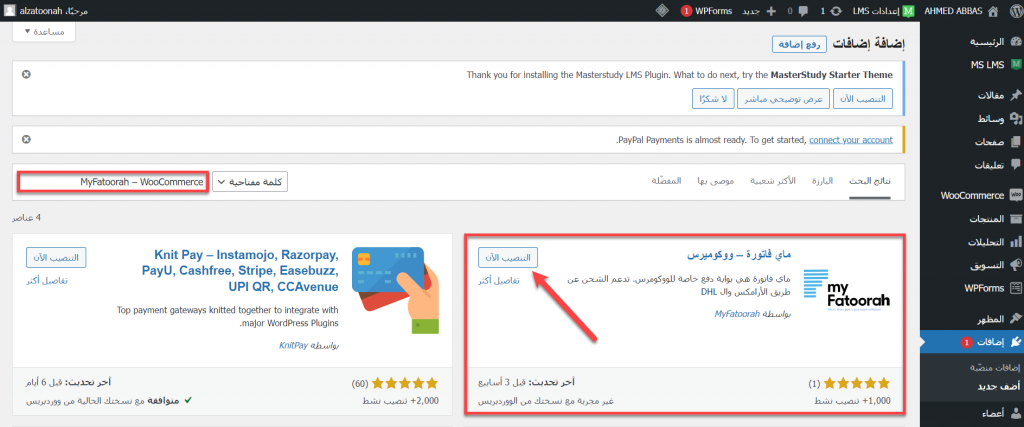Open the KnitPay author link
This screenshot has height=427, width=1024.
click(x=295, y=344)
